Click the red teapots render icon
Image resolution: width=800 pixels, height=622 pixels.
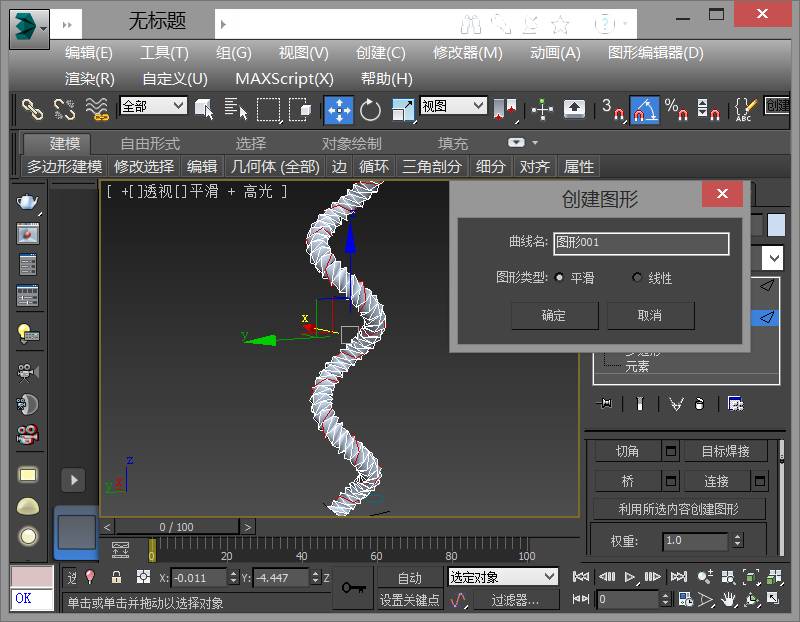28,435
